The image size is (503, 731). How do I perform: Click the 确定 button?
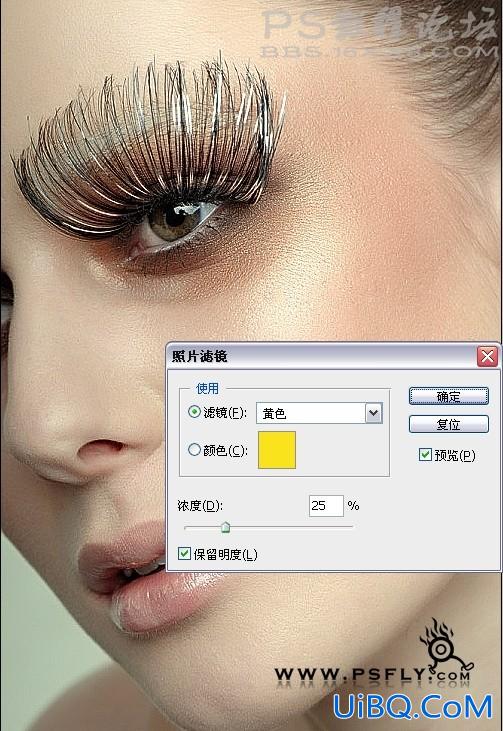coord(448,396)
